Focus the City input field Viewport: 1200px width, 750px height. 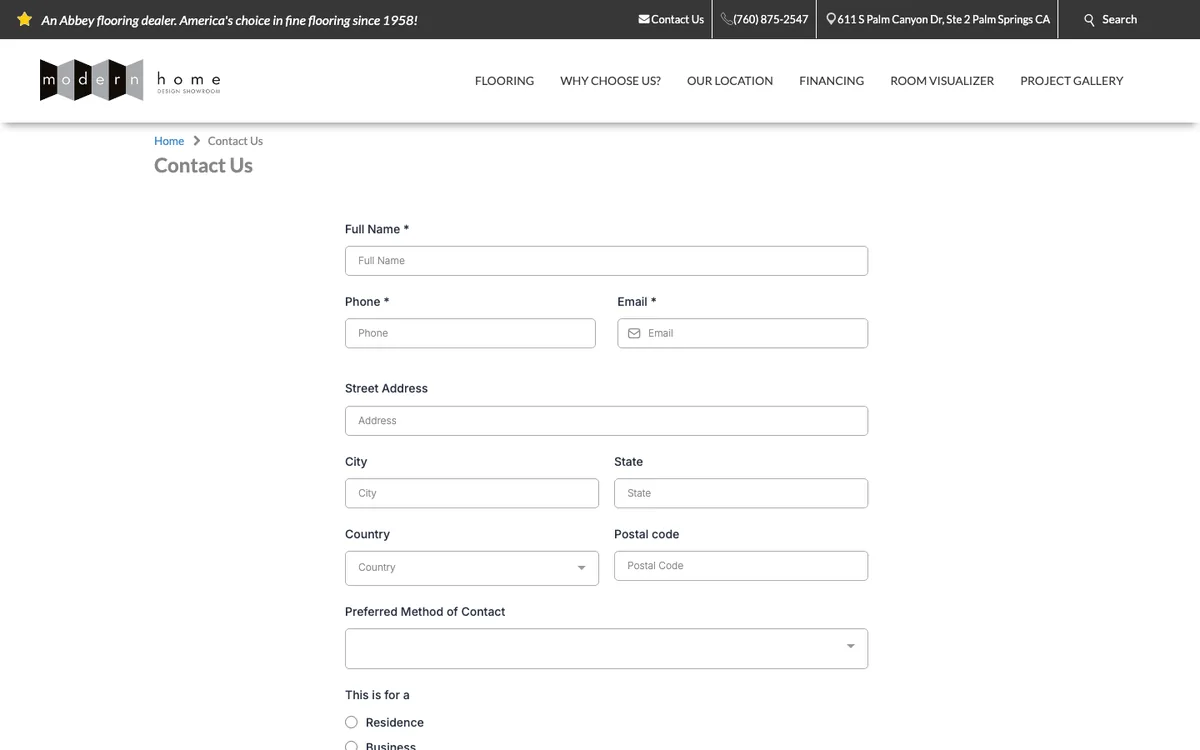[x=472, y=493]
